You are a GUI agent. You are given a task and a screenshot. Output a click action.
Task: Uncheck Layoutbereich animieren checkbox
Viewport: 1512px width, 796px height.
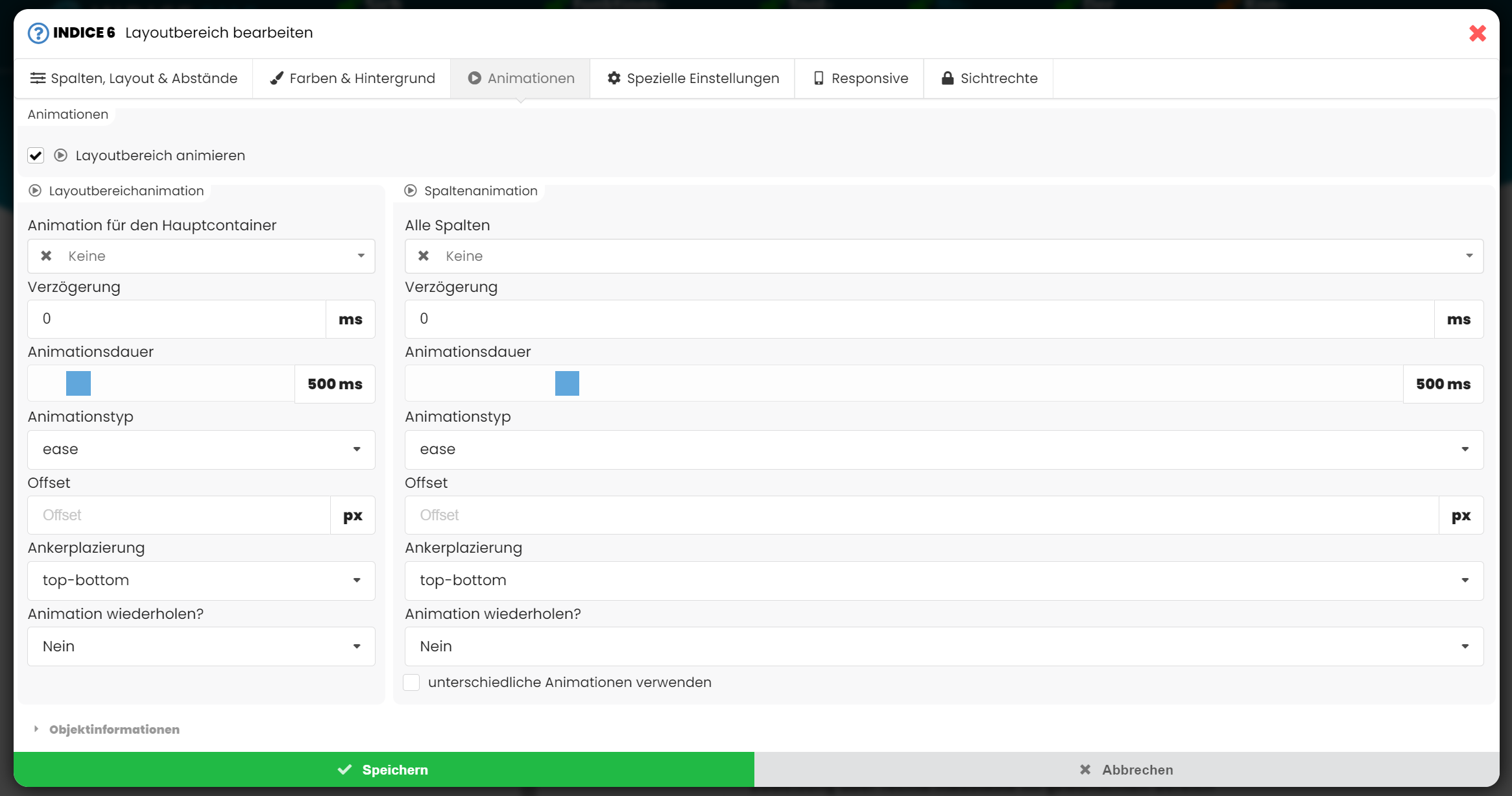tap(36, 156)
